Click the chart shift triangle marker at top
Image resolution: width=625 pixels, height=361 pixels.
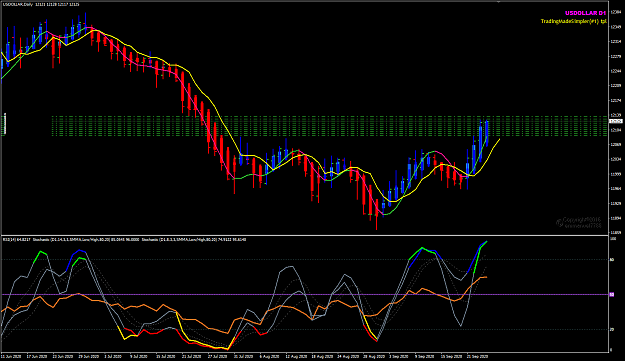coord(498,2)
